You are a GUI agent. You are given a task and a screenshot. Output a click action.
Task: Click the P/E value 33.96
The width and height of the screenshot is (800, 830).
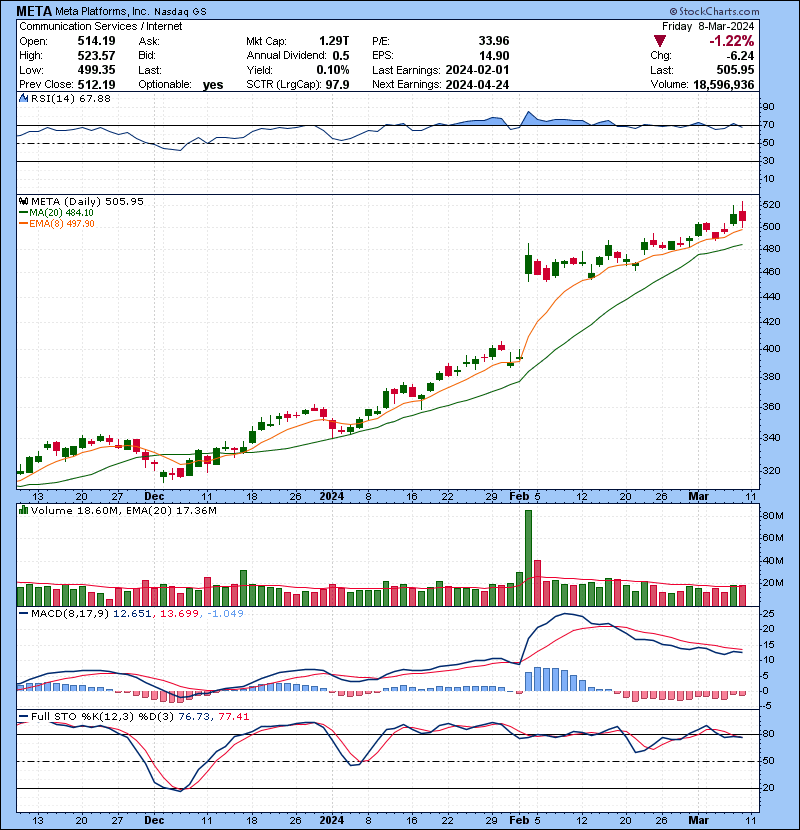494,41
